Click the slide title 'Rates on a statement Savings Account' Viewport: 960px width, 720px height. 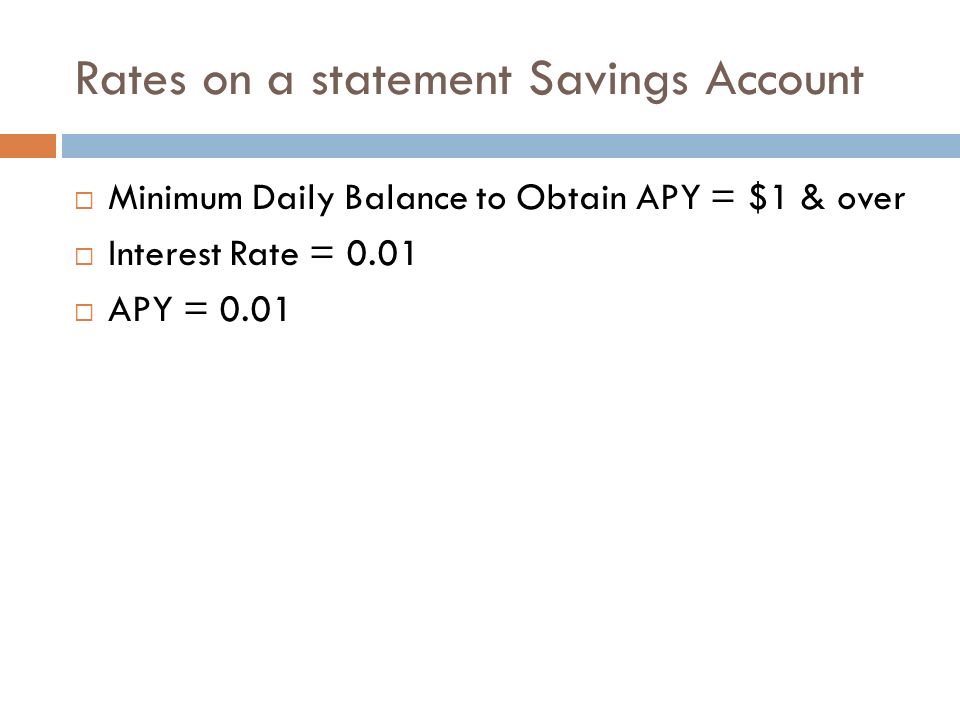point(469,80)
